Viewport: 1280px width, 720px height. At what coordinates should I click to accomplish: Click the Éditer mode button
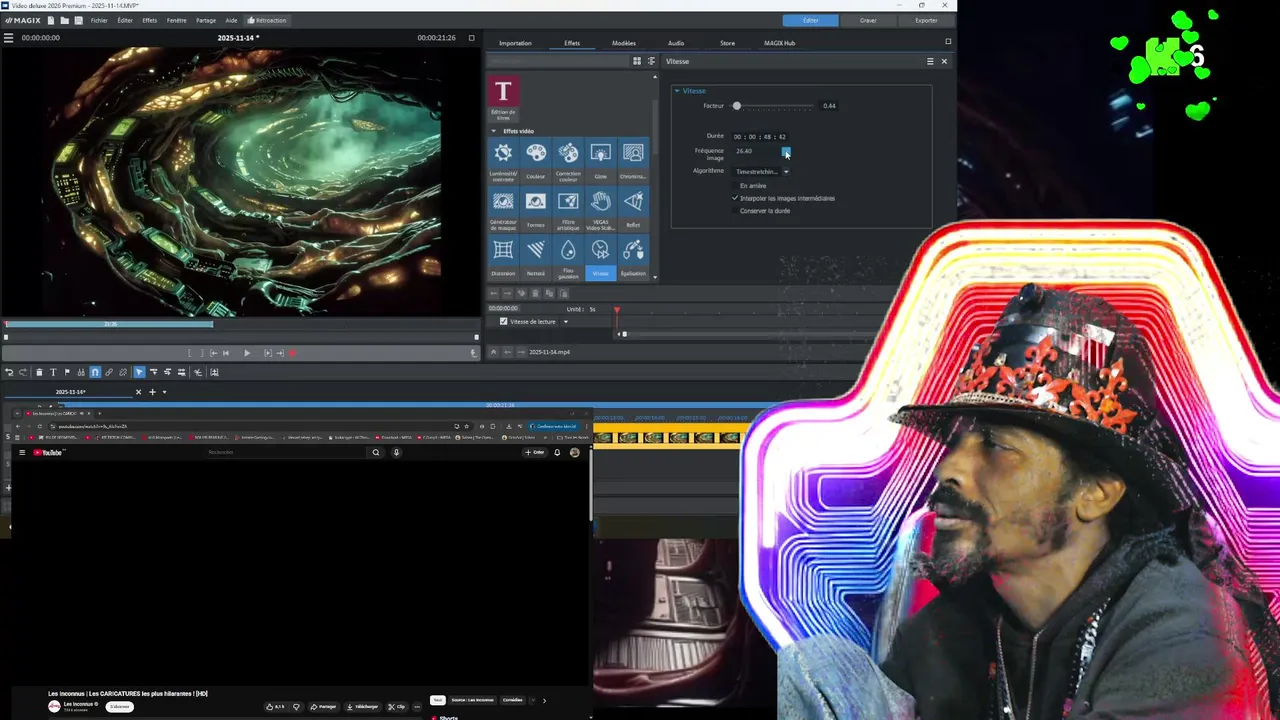click(x=811, y=20)
